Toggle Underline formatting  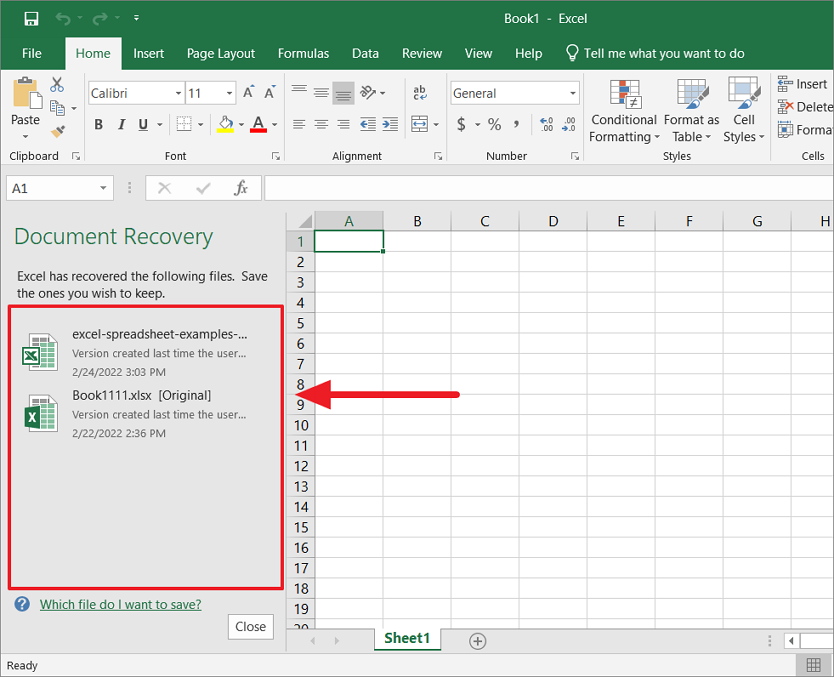[x=143, y=125]
